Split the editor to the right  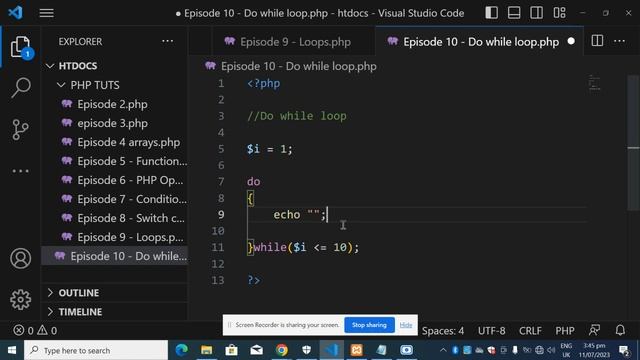[597, 41]
